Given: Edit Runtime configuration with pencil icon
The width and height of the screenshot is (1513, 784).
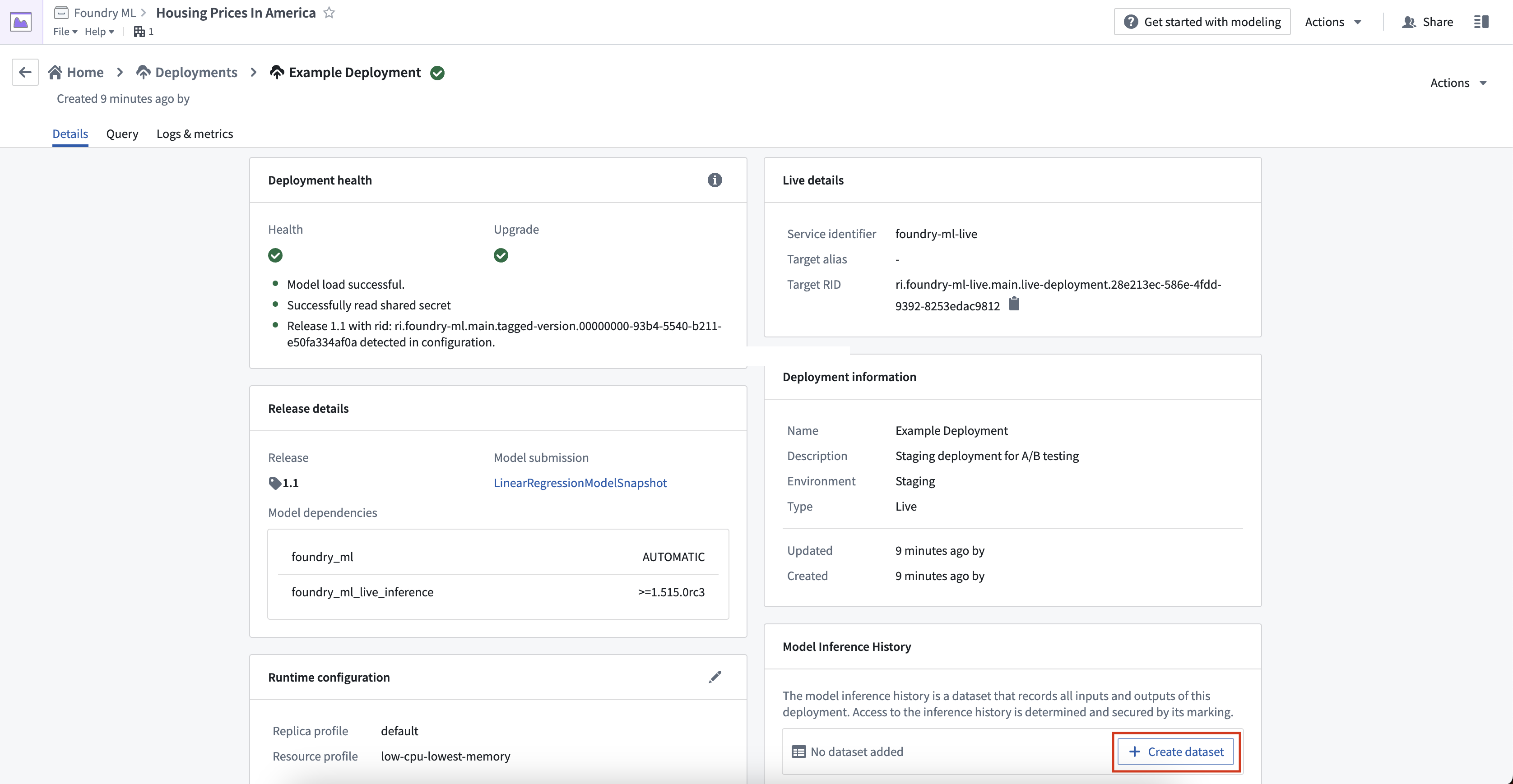Looking at the screenshot, I should click(x=714, y=677).
